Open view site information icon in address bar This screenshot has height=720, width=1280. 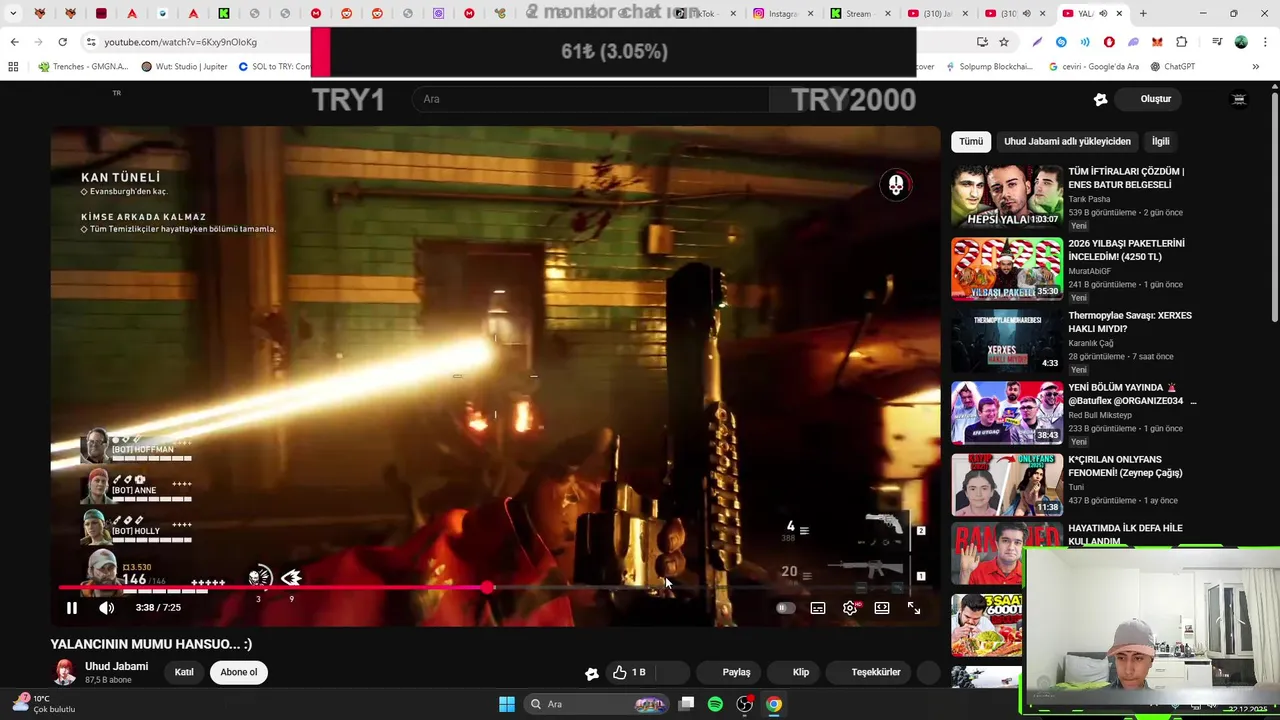[91, 42]
